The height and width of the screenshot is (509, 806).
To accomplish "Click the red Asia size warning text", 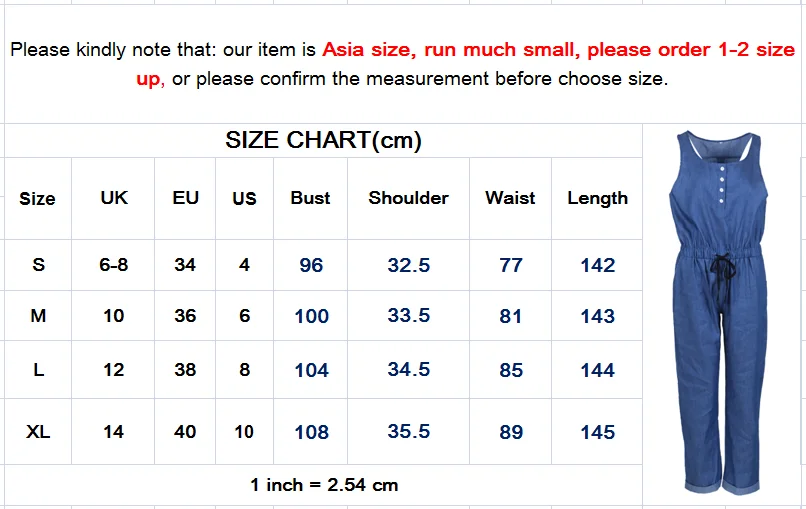I will point(465,63).
